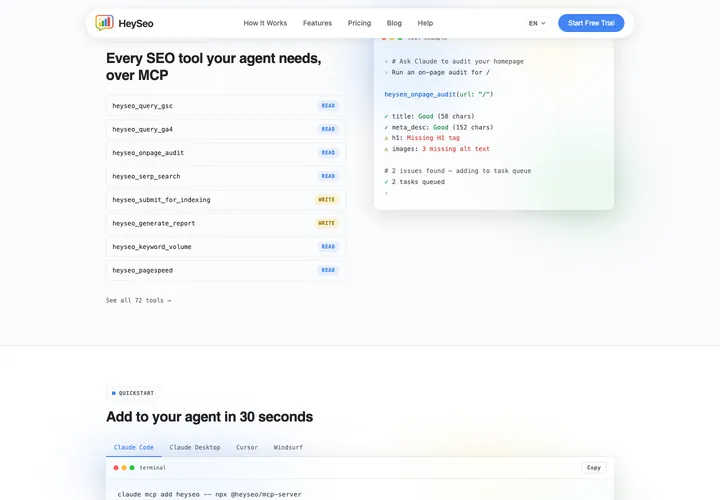720x500 pixels.
Task: Switch to the Cursor tab
Action: (x=247, y=447)
